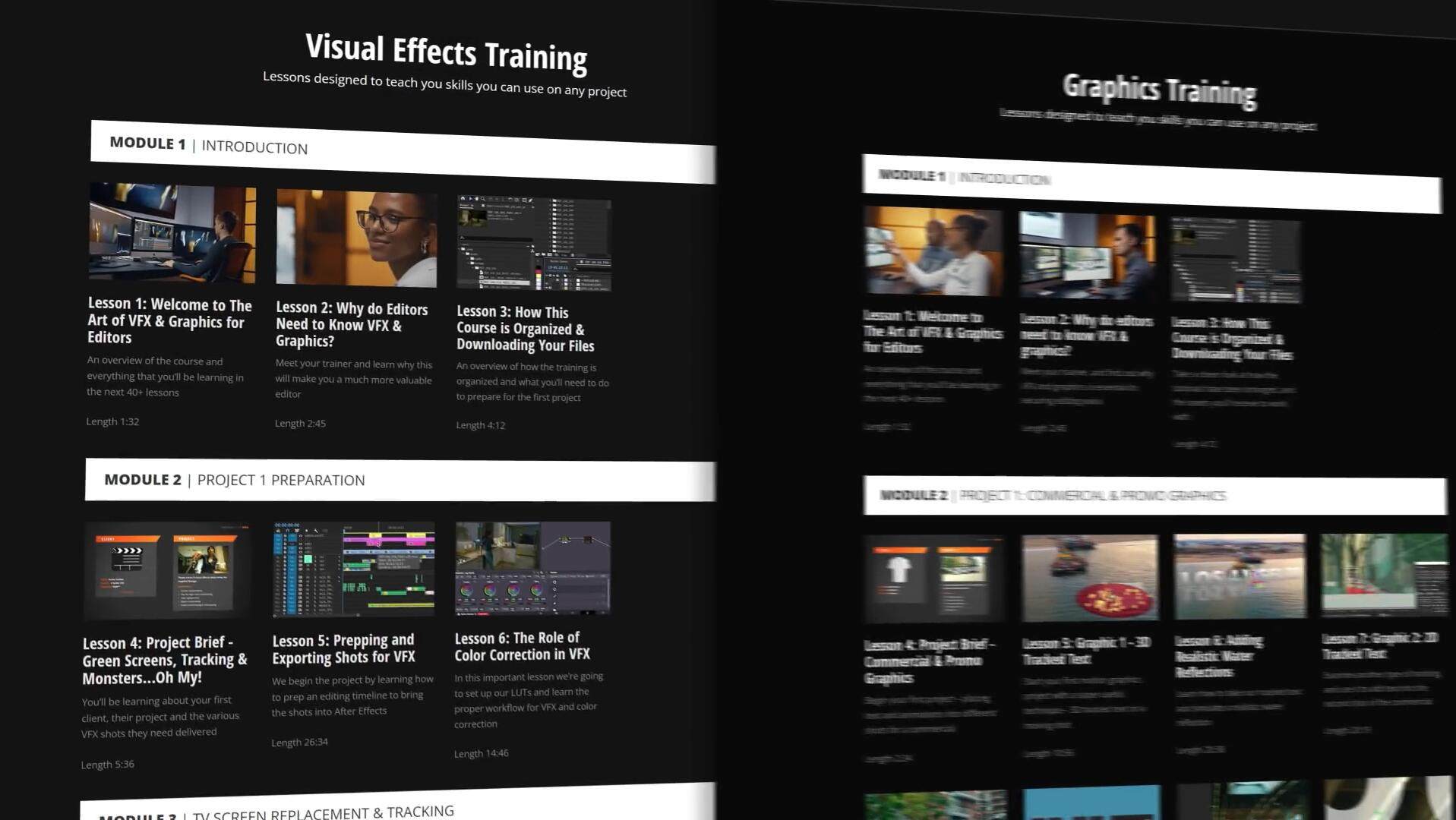The image size is (1456, 820).
Task: Select 'MODULE 2 | PROJECT 1: COMMERCIAL & PROMO GRAPHICS' header
Action: click(x=1154, y=496)
